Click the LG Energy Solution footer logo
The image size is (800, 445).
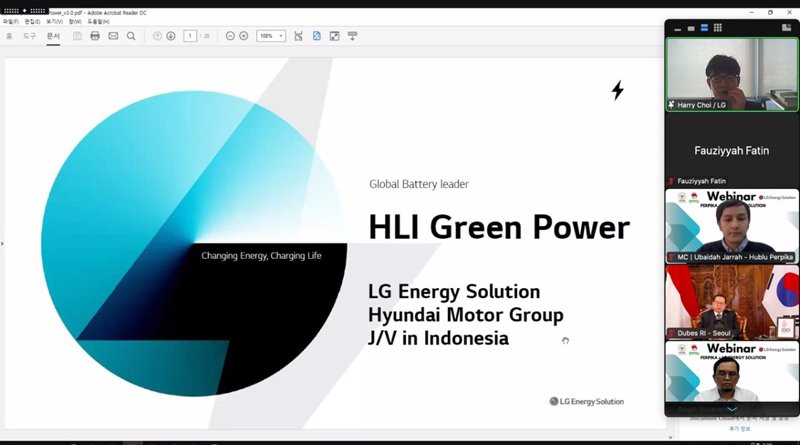coord(587,401)
